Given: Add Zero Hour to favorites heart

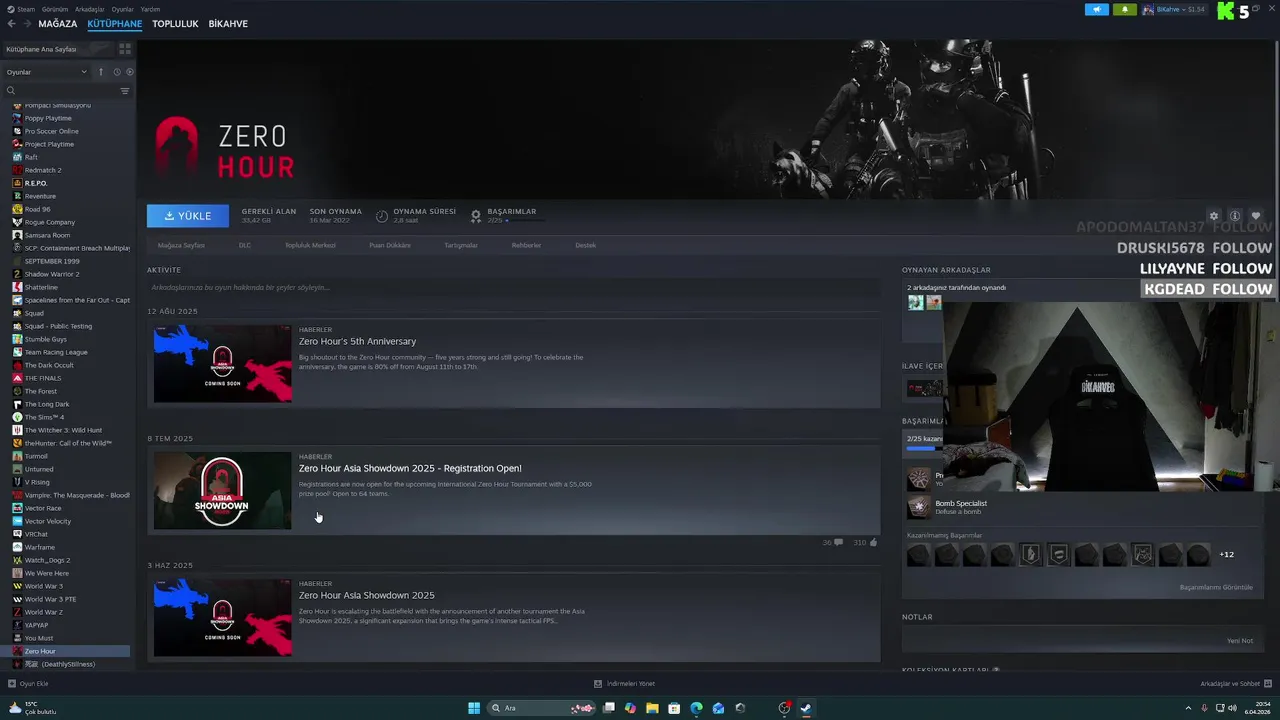Looking at the screenshot, I should pyautogui.click(x=1256, y=216).
